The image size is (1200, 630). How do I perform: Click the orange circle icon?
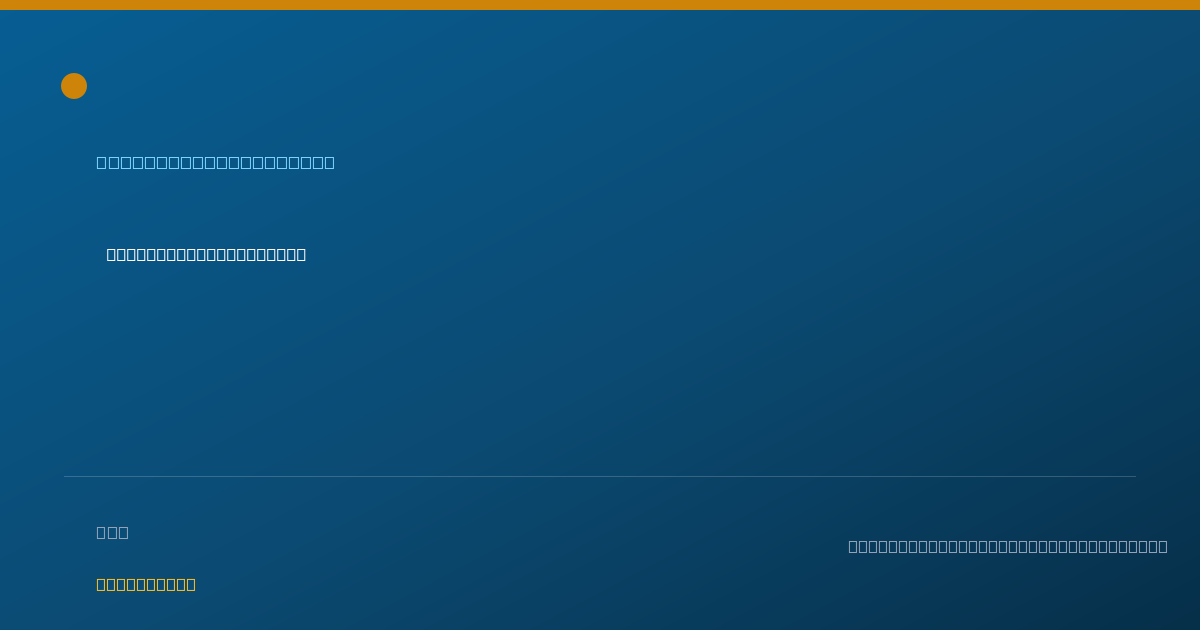[x=74, y=86]
